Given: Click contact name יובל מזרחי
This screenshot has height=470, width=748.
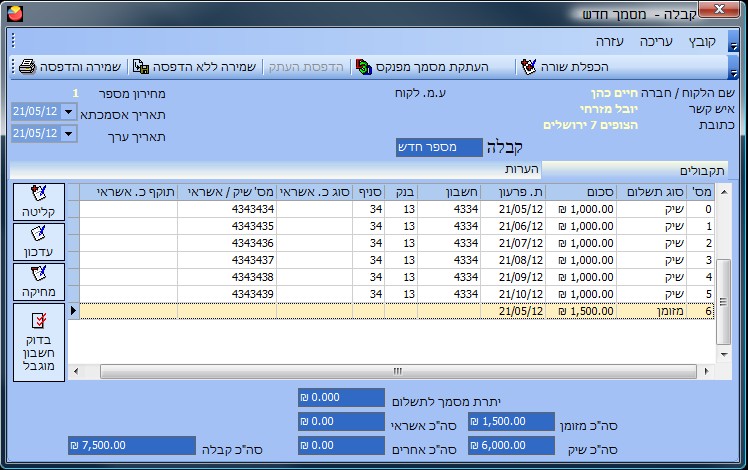Looking at the screenshot, I should tap(609, 109).
